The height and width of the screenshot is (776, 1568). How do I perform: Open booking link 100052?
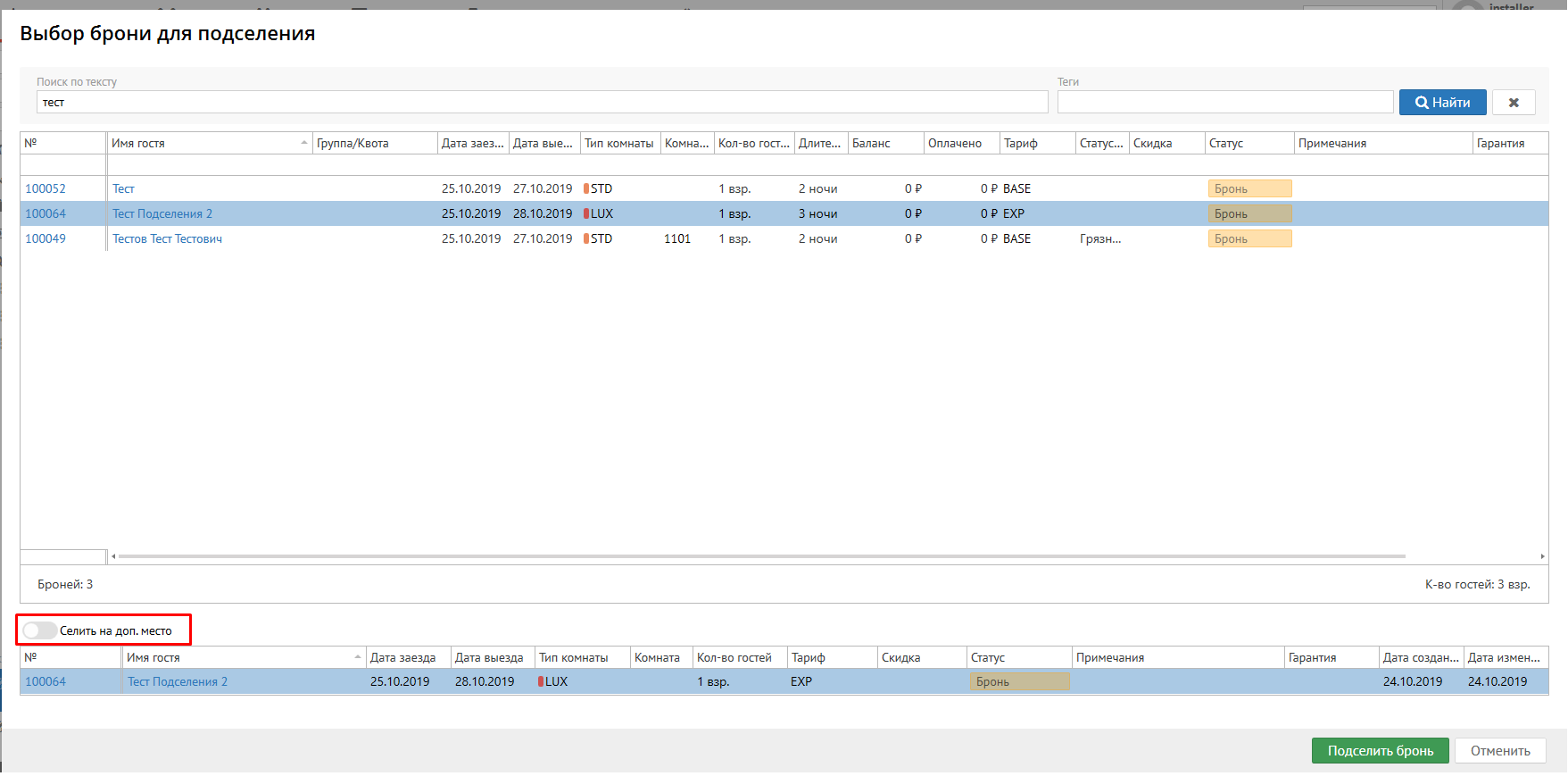46,188
